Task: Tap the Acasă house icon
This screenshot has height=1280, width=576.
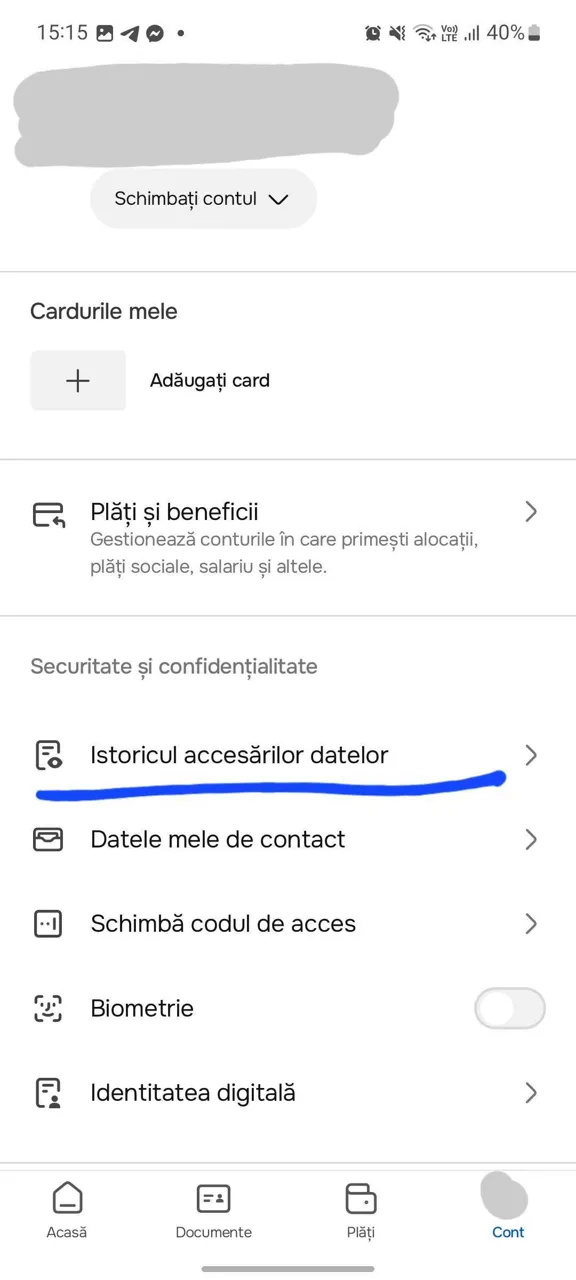Action: click(67, 1197)
